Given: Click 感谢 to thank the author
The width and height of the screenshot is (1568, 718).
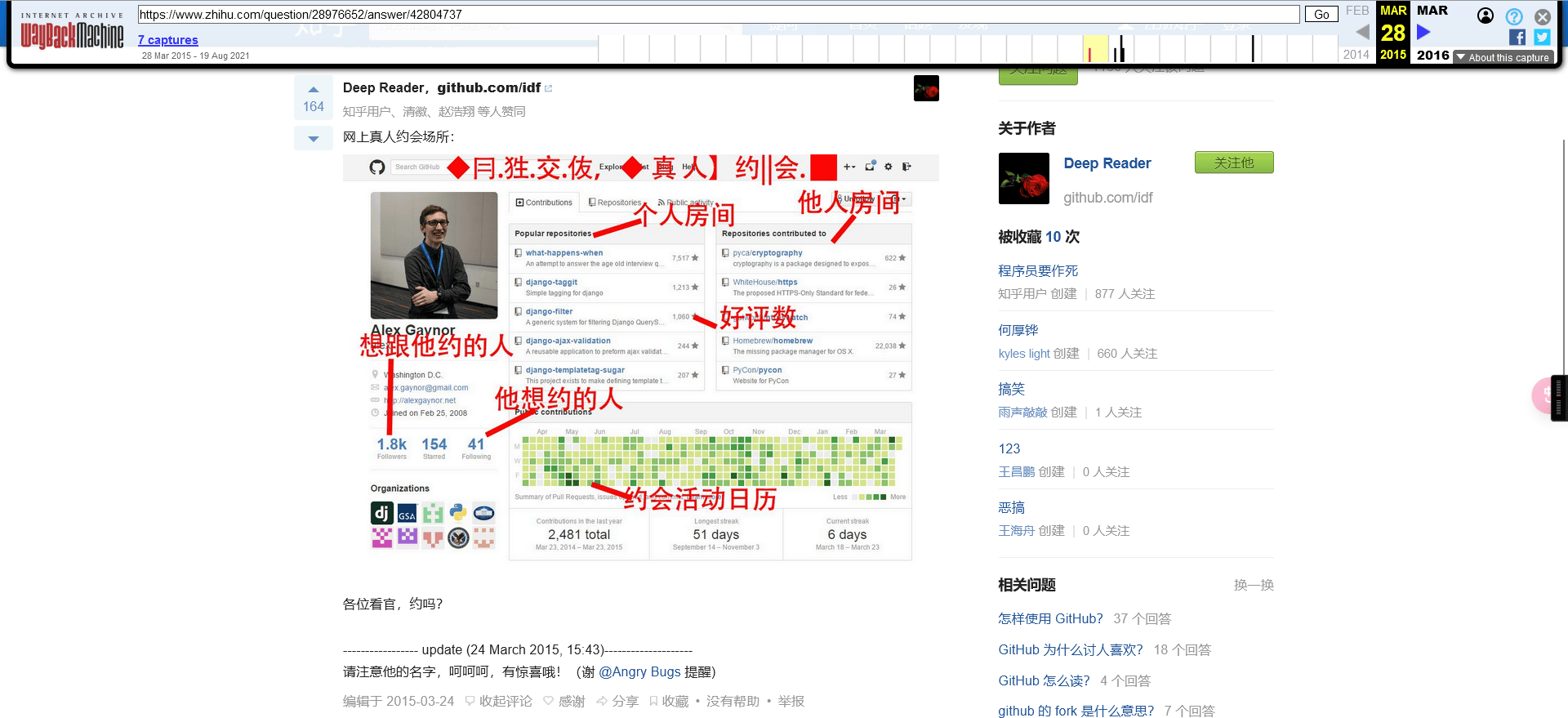Looking at the screenshot, I should [564, 702].
